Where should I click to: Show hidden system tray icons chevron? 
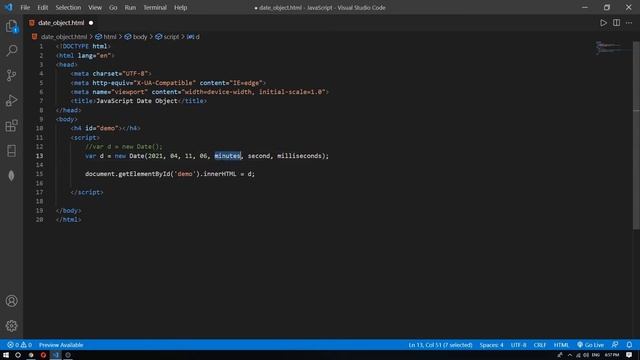(570, 355)
